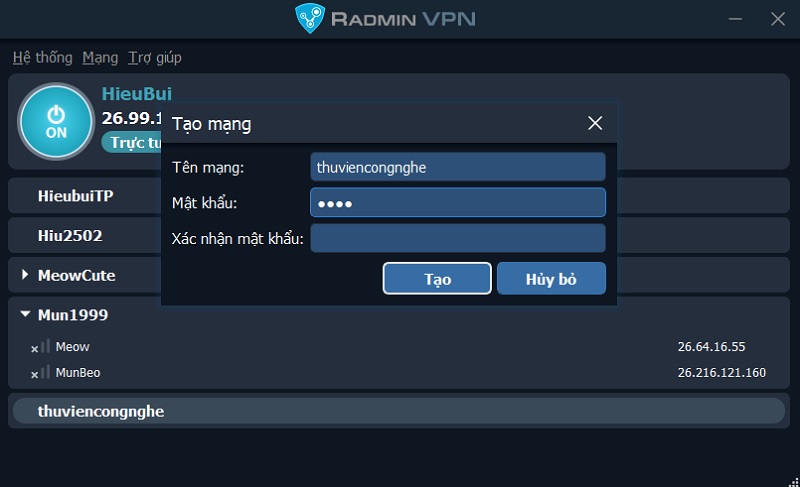Screen dimensions: 800x487
Task: Toggle the VPN ON power button
Action: [56, 121]
